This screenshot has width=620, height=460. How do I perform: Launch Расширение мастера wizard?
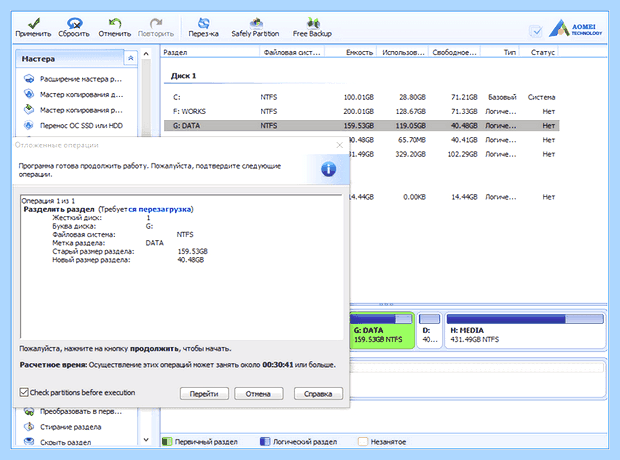(73, 79)
